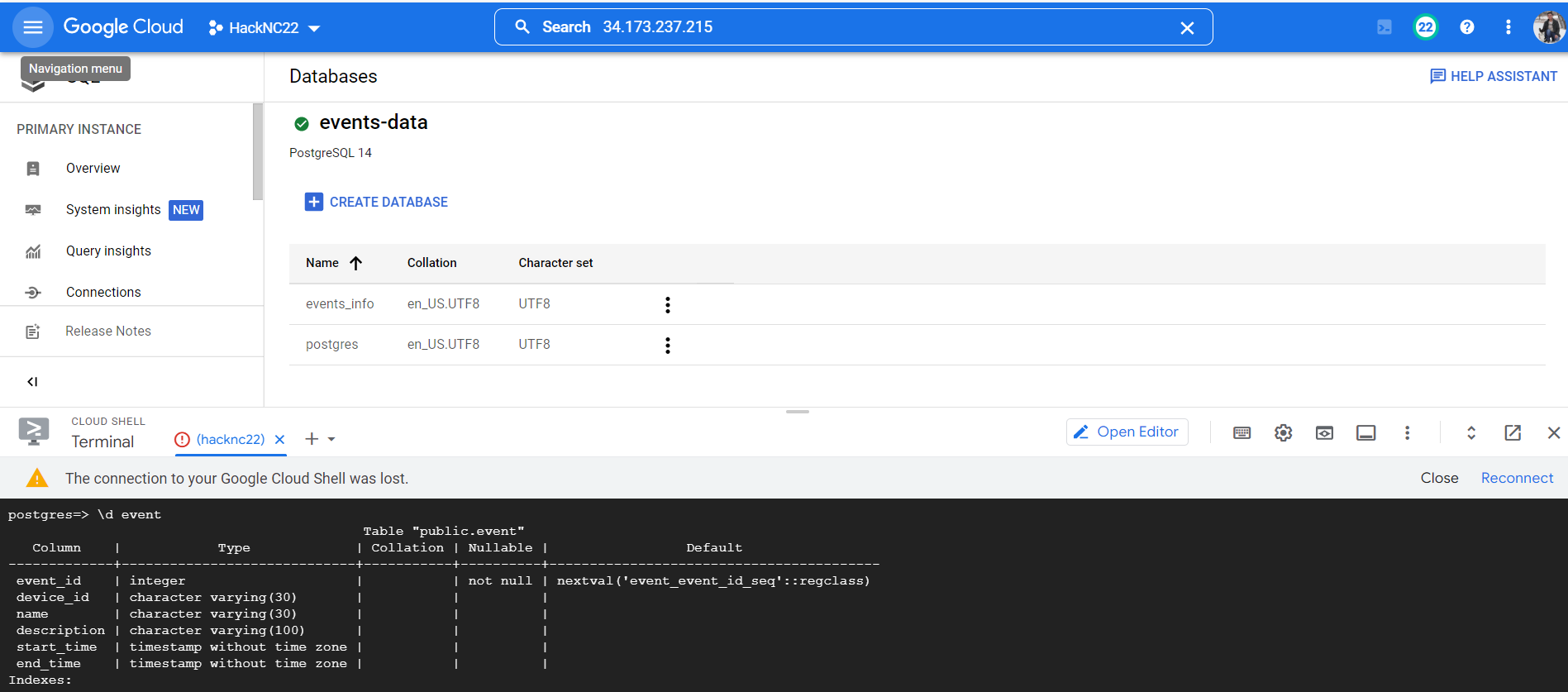Open the user account avatar

[1549, 27]
